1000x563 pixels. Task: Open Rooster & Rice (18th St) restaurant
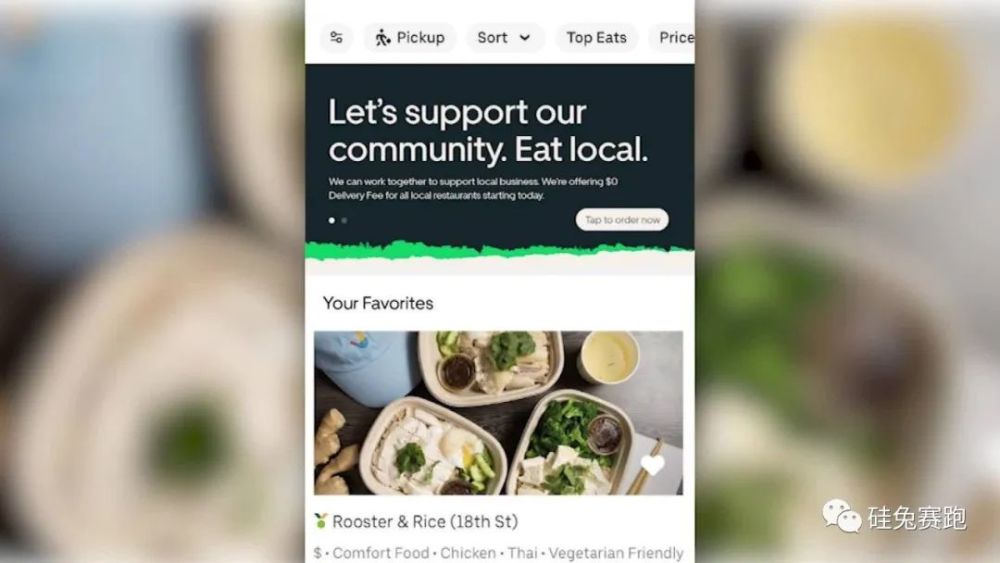click(425, 522)
